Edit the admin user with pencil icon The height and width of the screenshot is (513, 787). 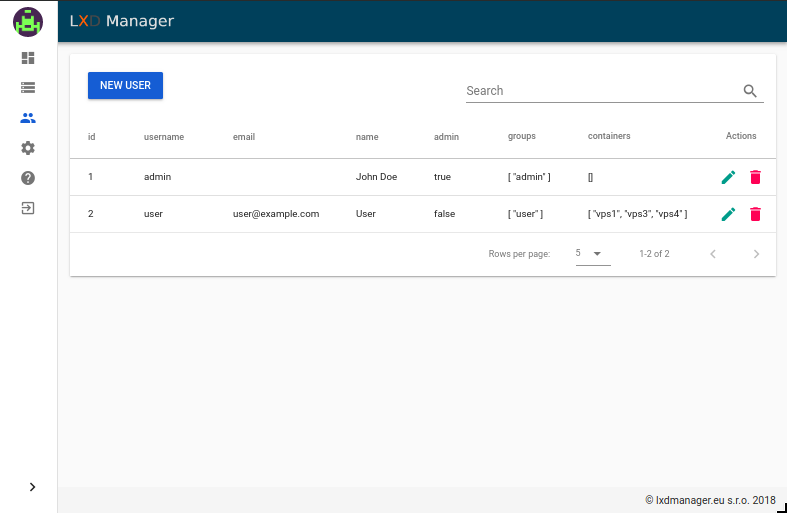[x=728, y=177]
